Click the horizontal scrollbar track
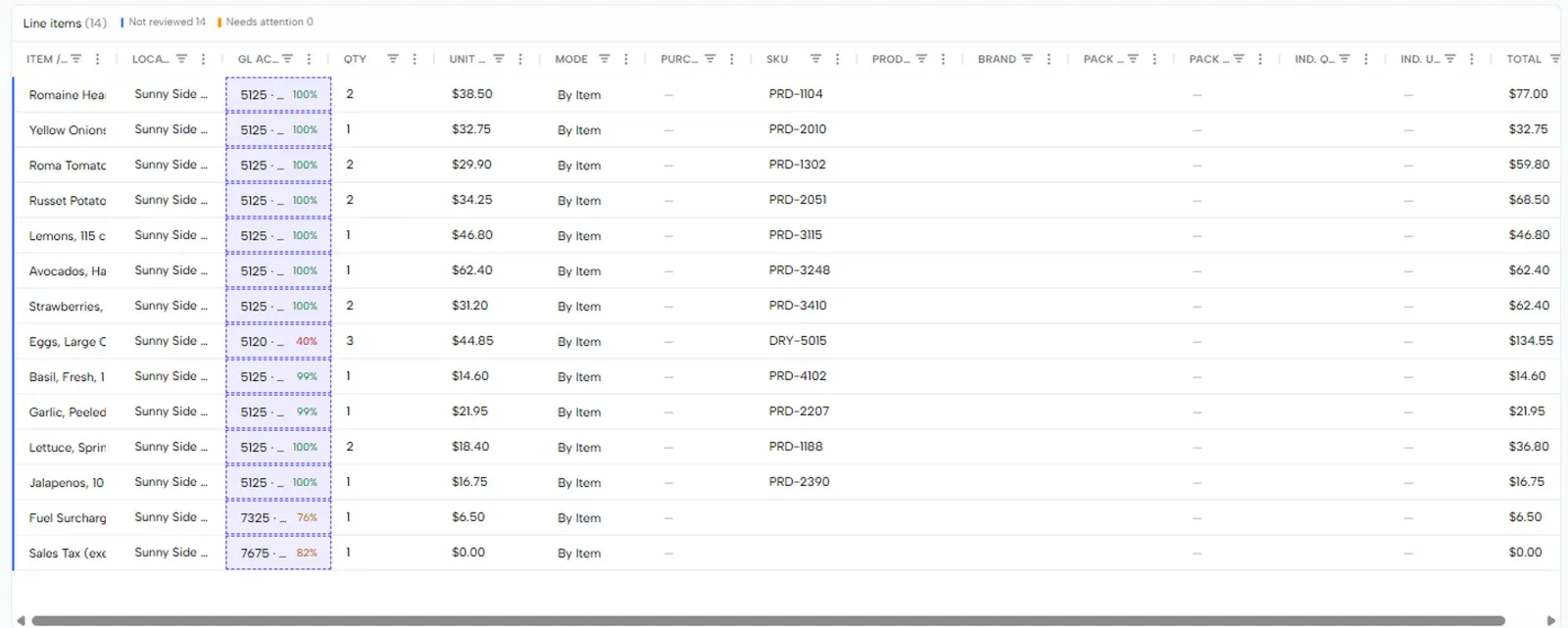The width and height of the screenshot is (1568, 628). click(x=768, y=620)
